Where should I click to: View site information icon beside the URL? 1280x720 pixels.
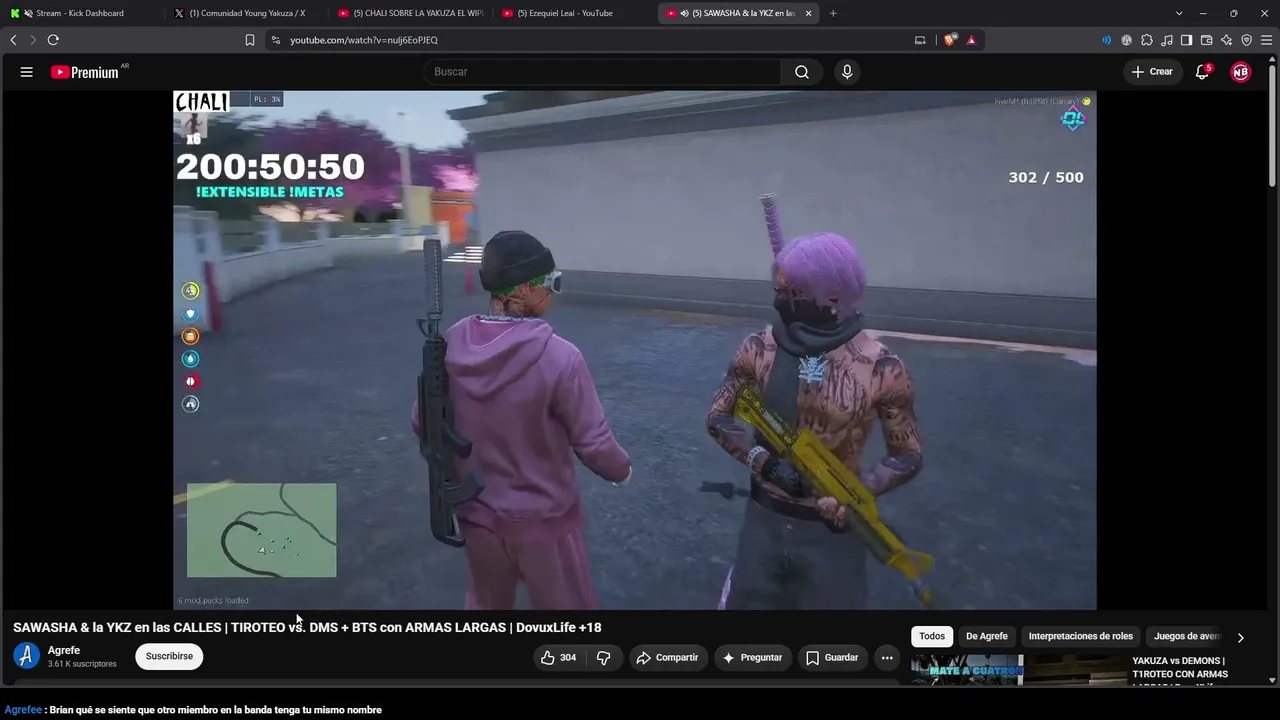tap(276, 40)
